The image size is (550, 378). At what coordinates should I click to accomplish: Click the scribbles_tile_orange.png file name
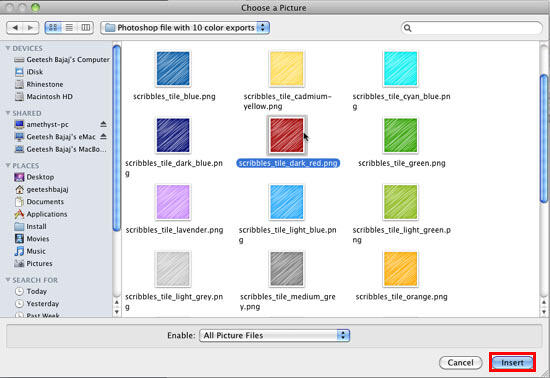[x=401, y=297]
